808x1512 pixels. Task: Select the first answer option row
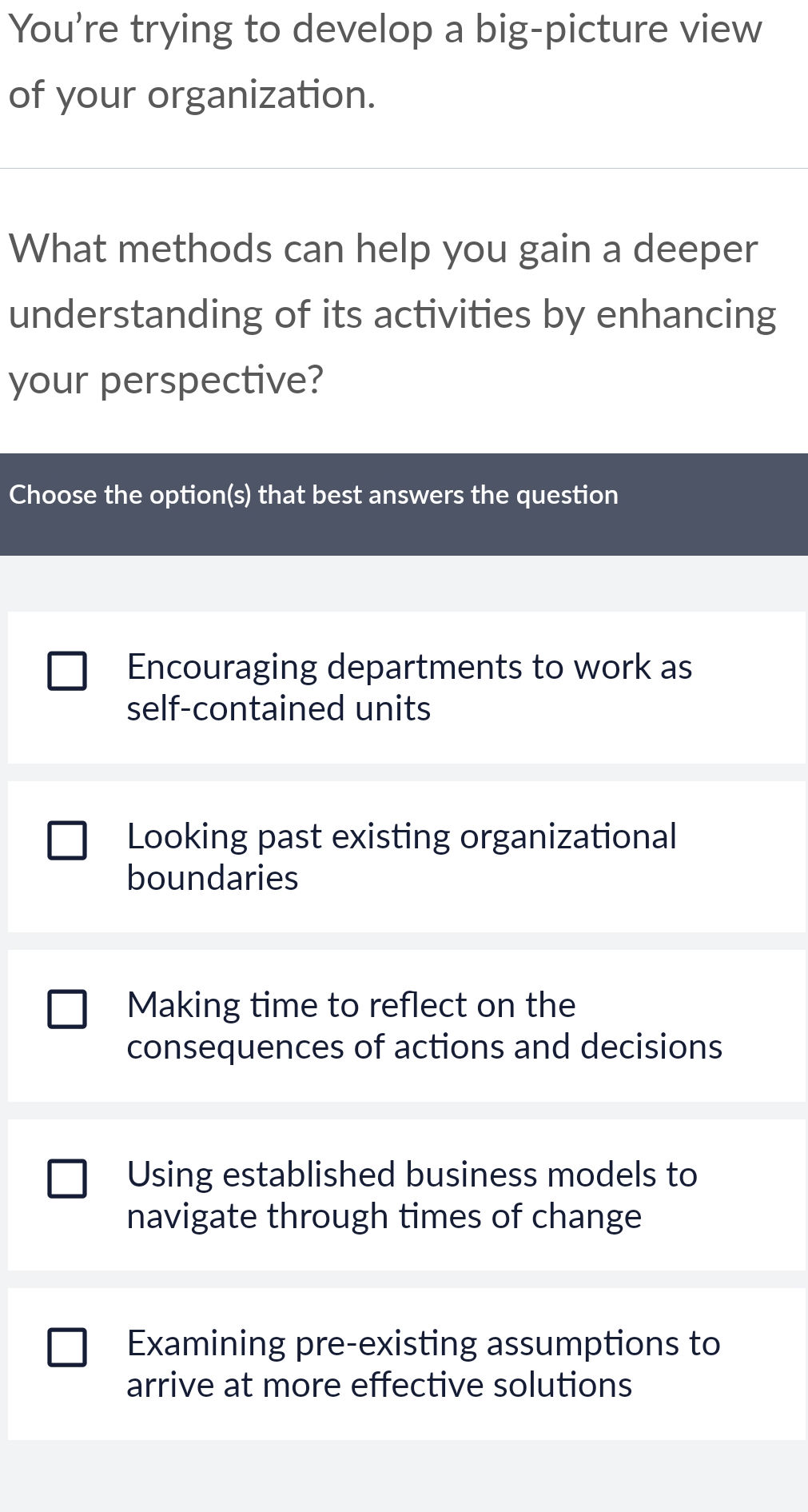tap(404, 686)
